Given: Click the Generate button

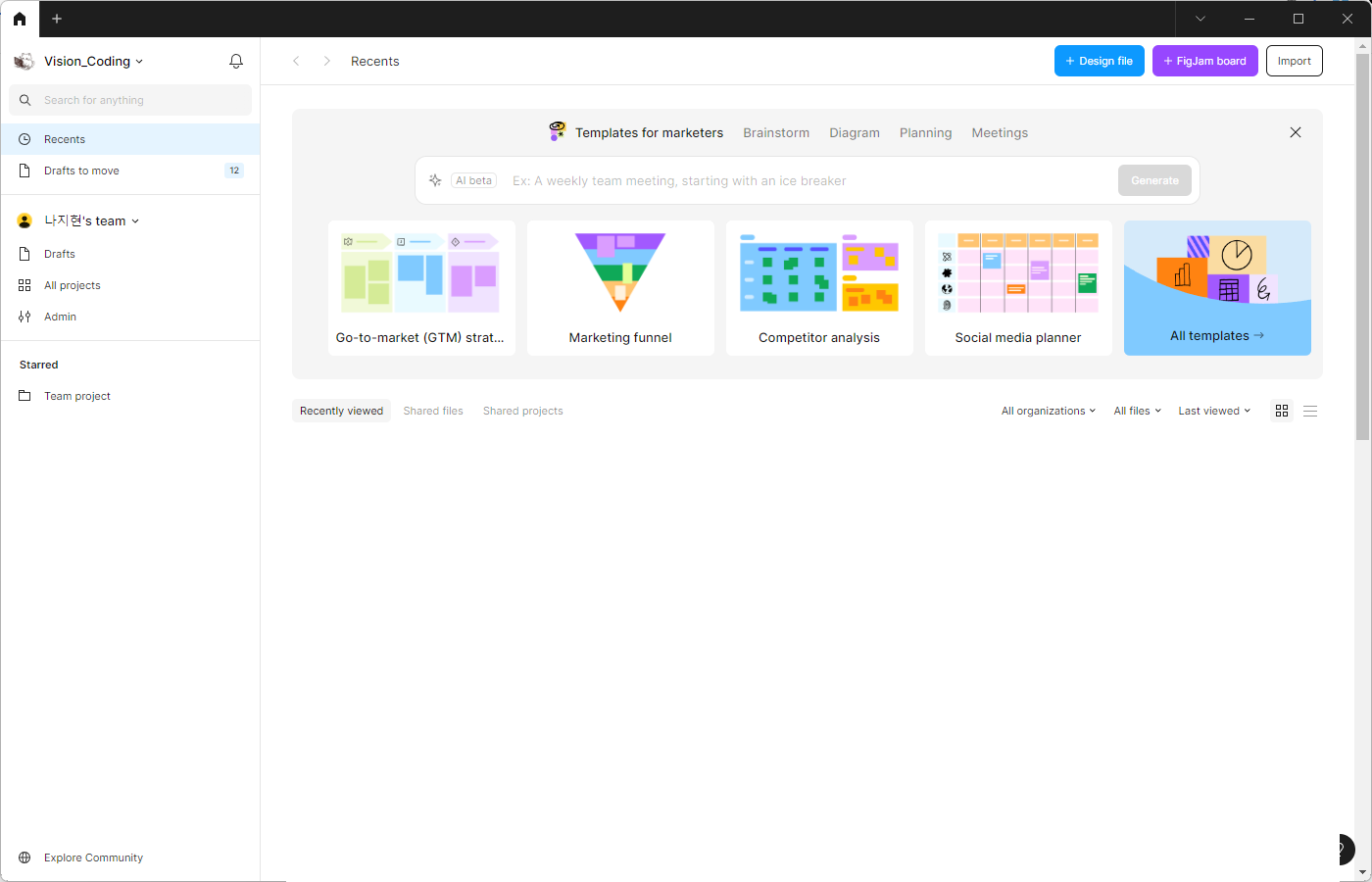Looking at the screenshot, I should pyautogui.click(x=1154, y=180).
